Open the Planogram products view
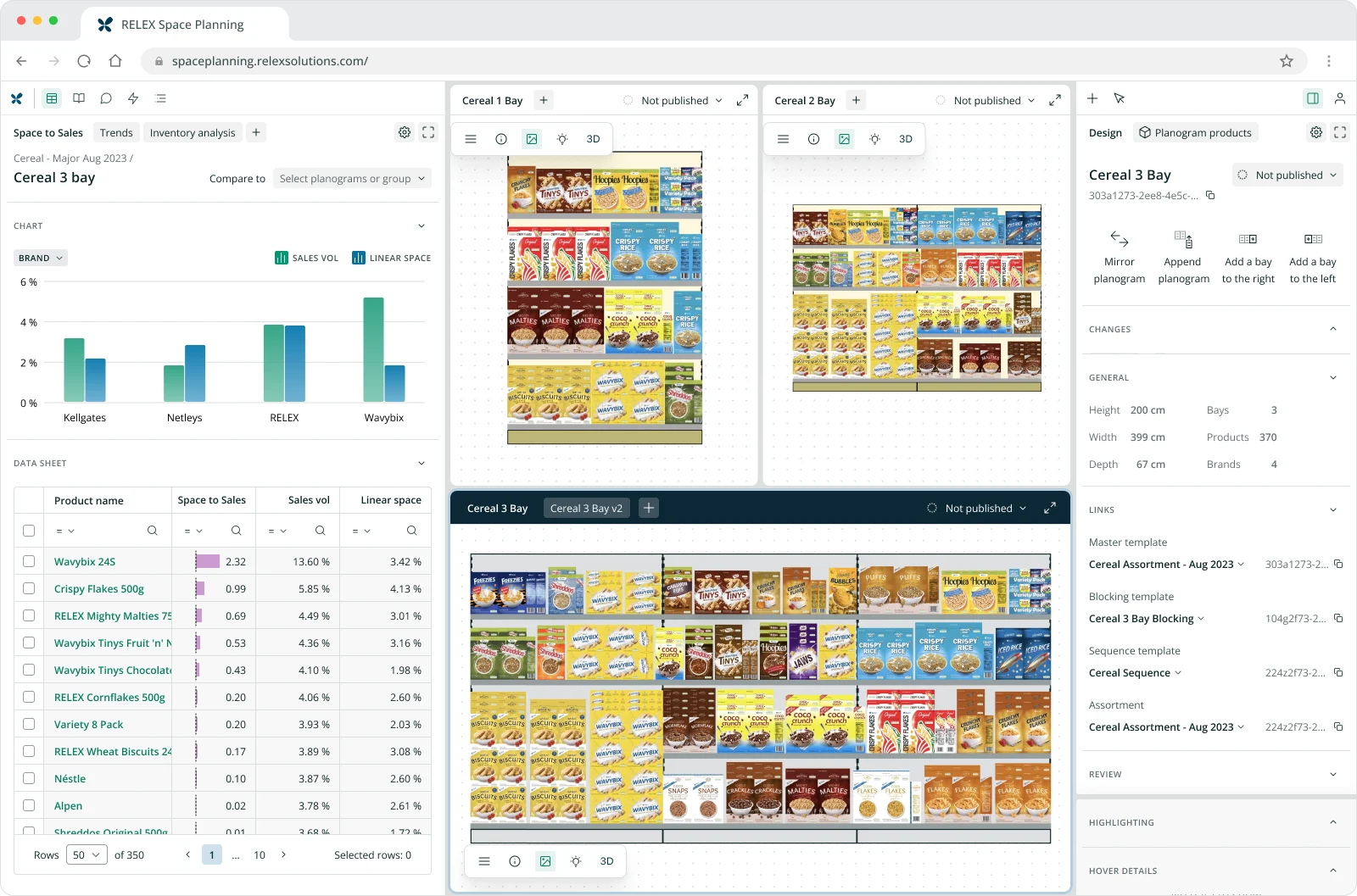 tap(1195, 132)
